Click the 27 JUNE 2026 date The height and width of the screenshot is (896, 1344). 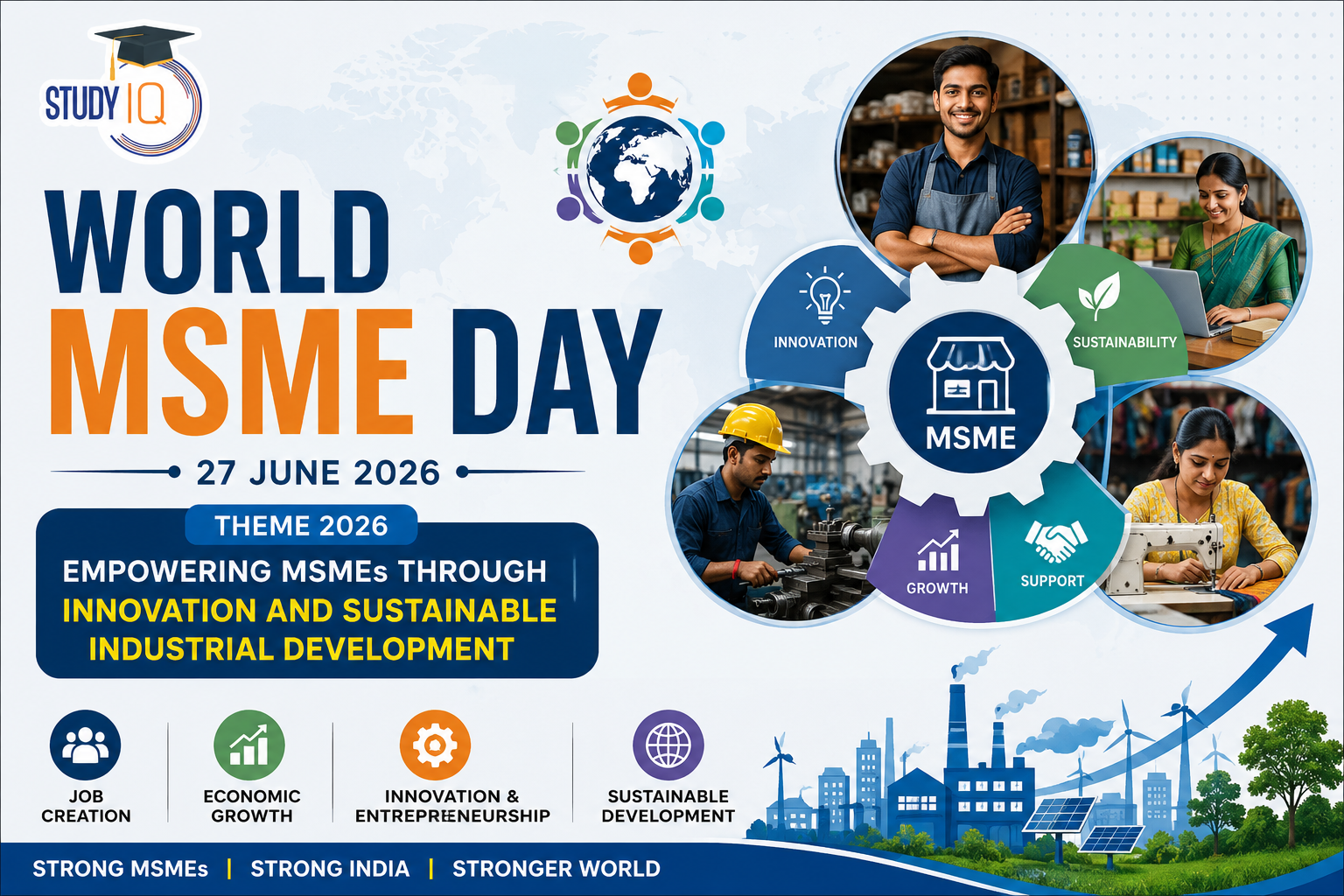[318, 472]
